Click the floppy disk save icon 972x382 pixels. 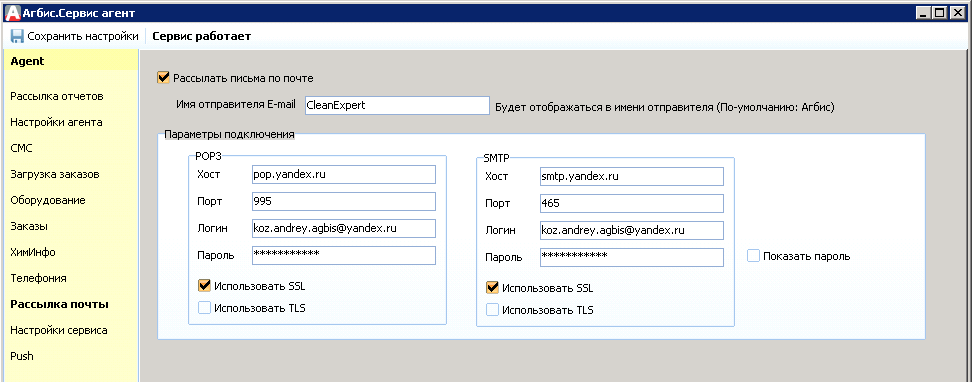pos(17,37)
